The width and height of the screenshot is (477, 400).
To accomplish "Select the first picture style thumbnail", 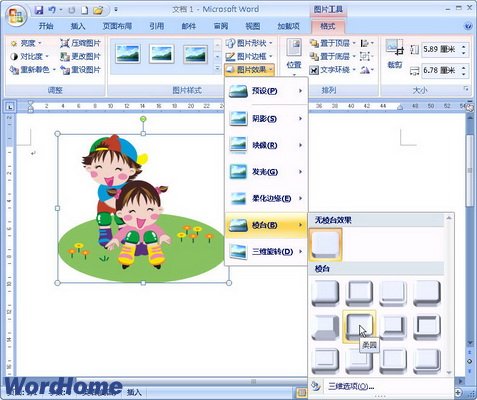I will [x=128, y=54].
